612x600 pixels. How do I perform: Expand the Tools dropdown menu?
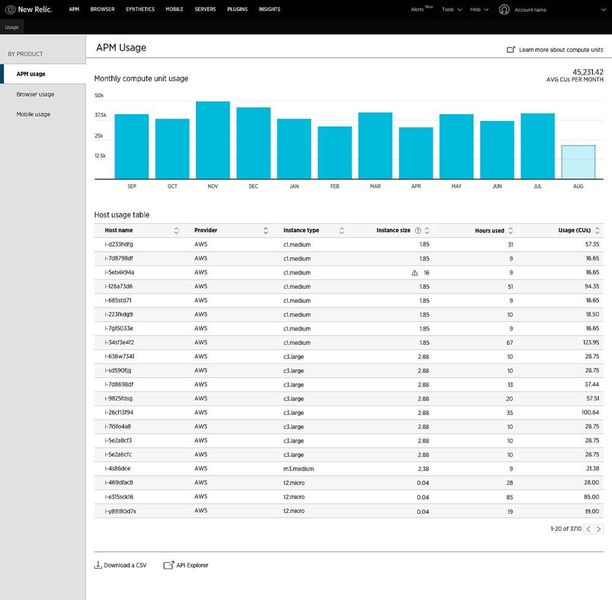(452, 9)
